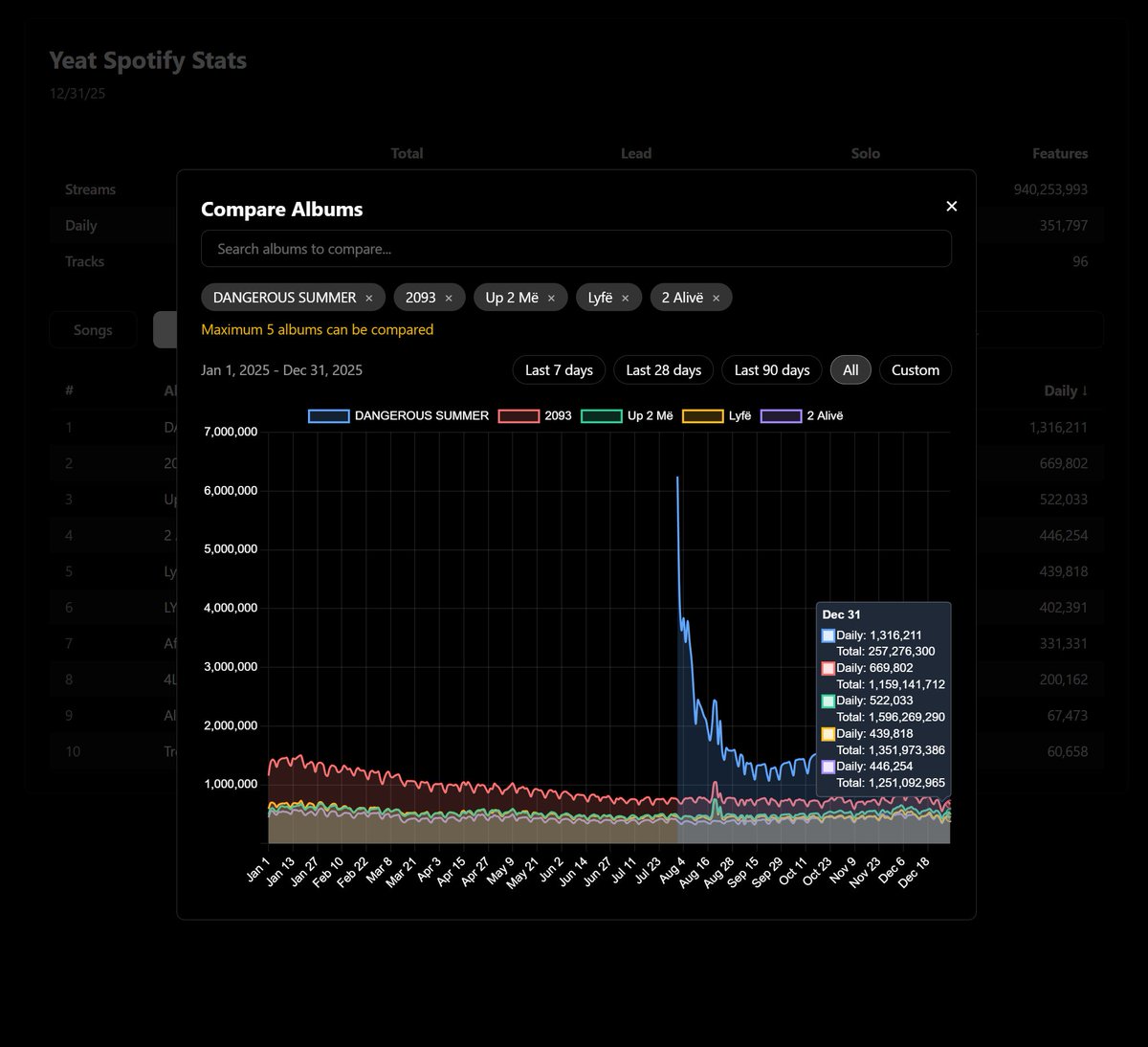1148x1047 pixels.
Task: Click Total: 1,351,973,386 in the tooltip
Action: click(891, 750)
